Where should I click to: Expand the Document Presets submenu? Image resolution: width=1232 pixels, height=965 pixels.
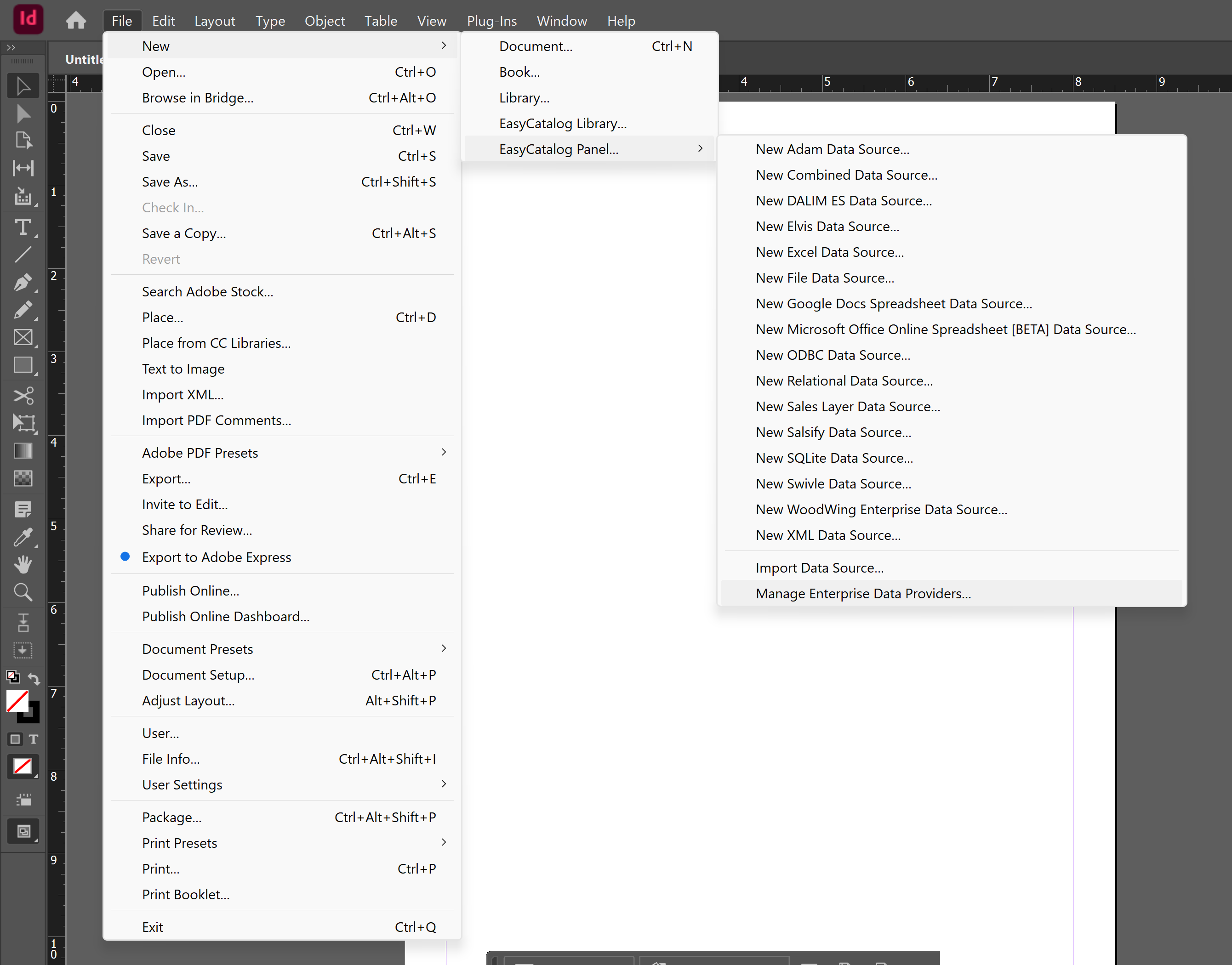tap(197, 648)
